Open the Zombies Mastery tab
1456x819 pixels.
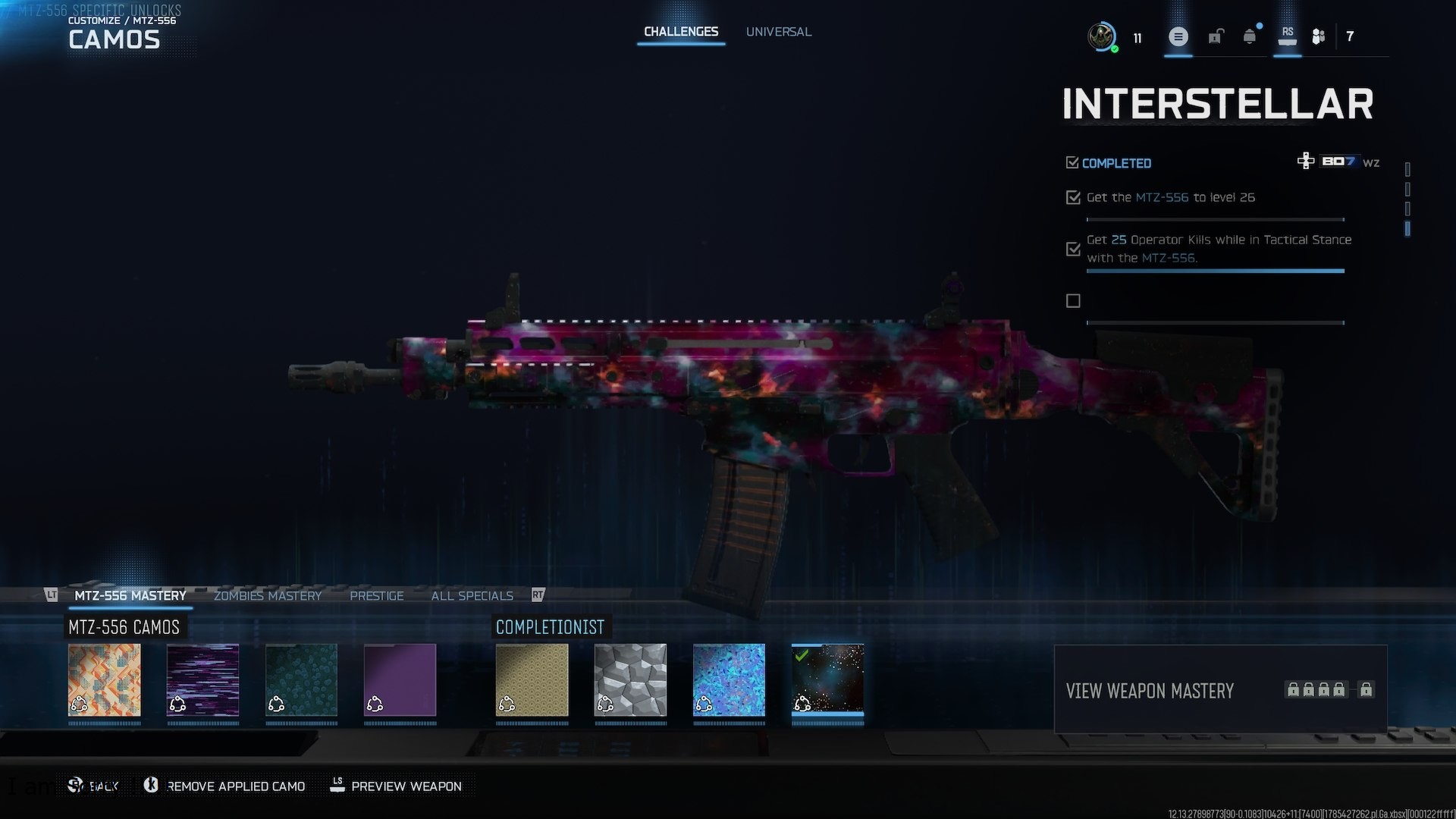[268, 596]
